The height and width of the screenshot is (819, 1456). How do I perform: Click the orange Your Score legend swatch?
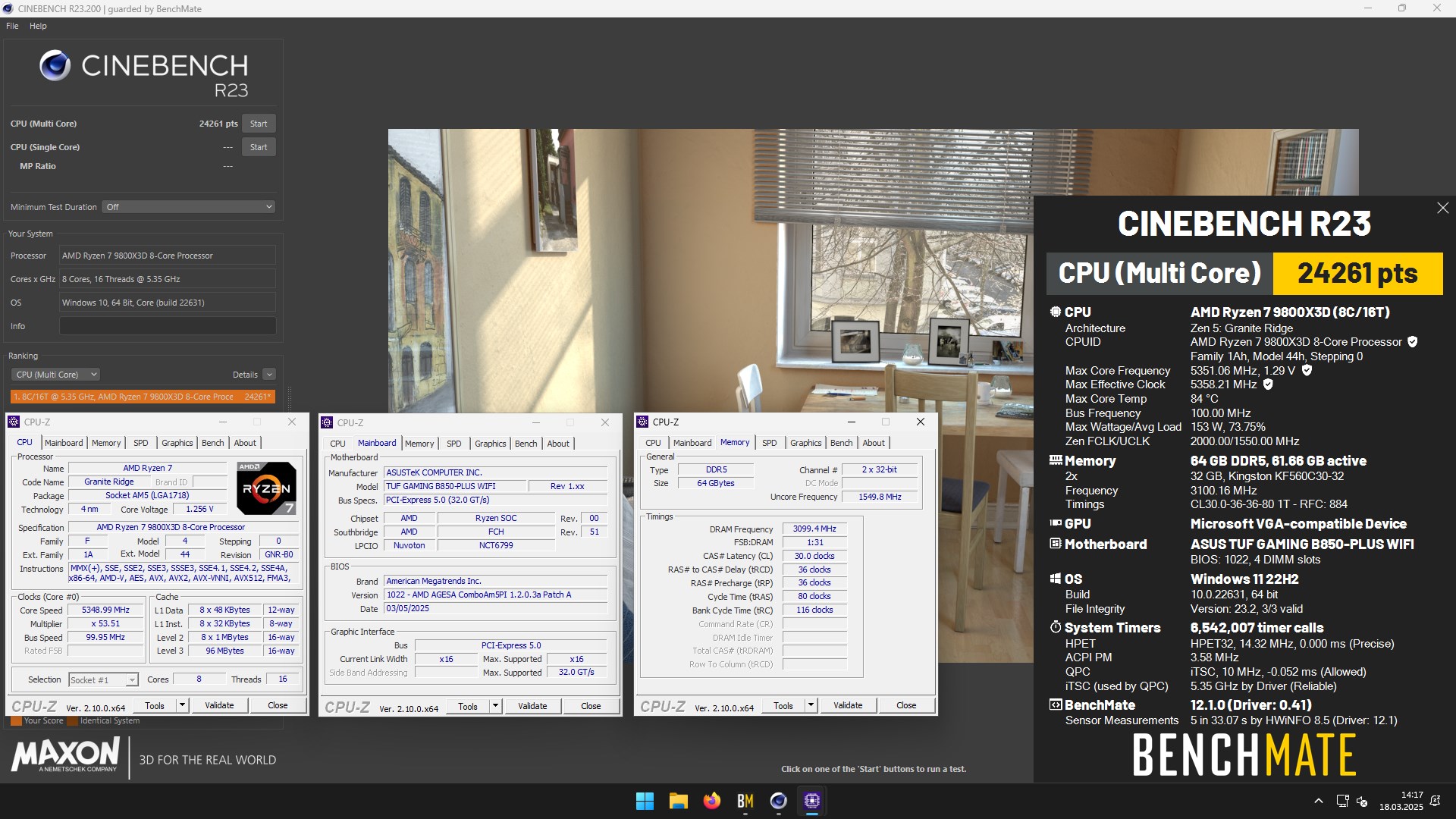coord(16,721)
